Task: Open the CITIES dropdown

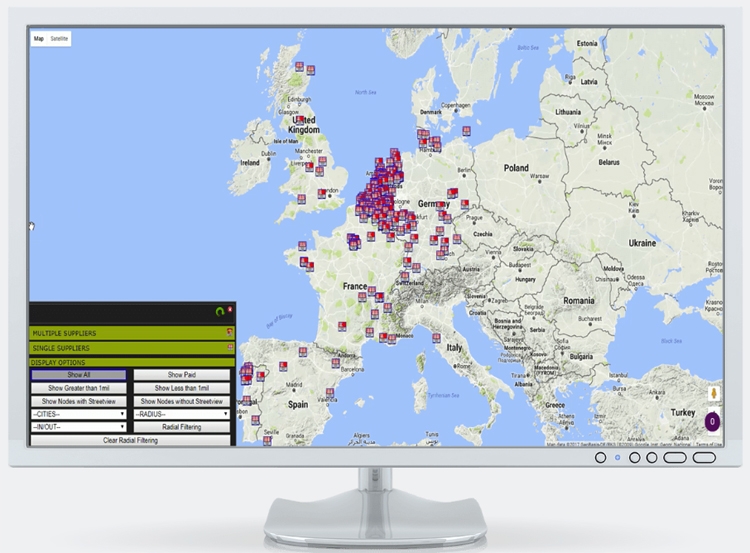Action: (x=79, y=414)
